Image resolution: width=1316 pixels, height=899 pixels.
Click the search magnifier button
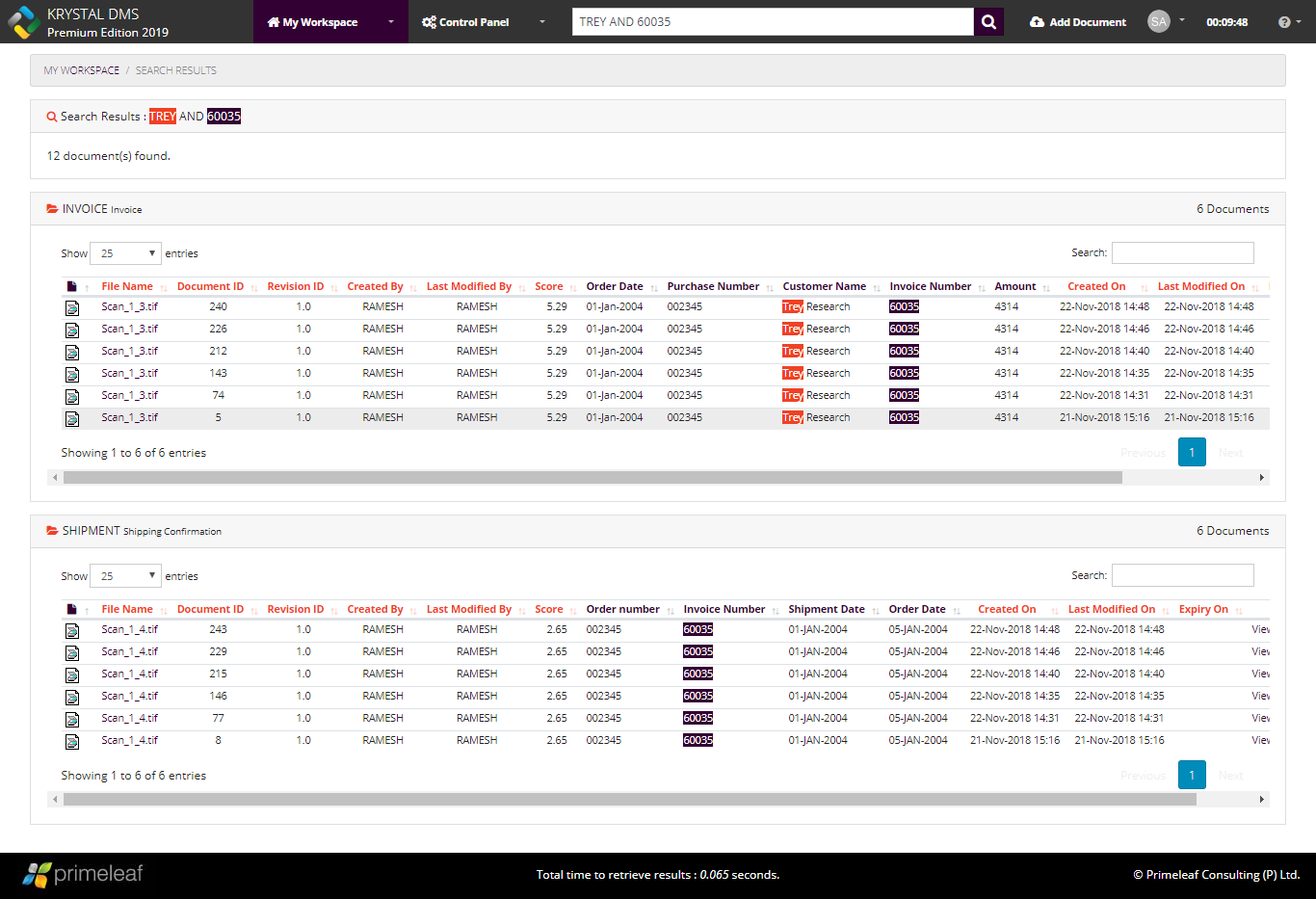[x=988, y=21]
